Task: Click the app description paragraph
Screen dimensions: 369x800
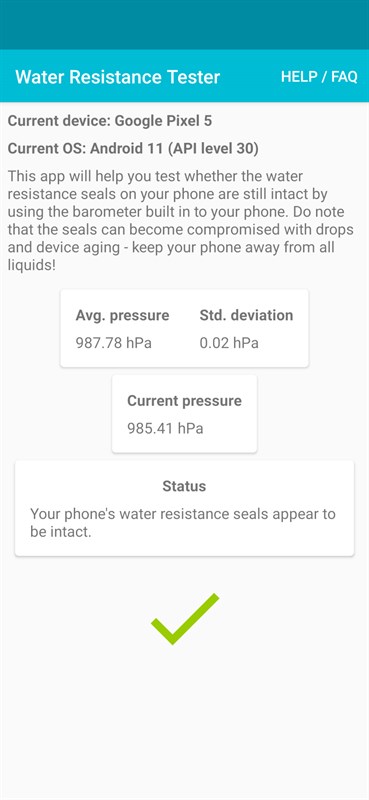Action: coord(181,221)
